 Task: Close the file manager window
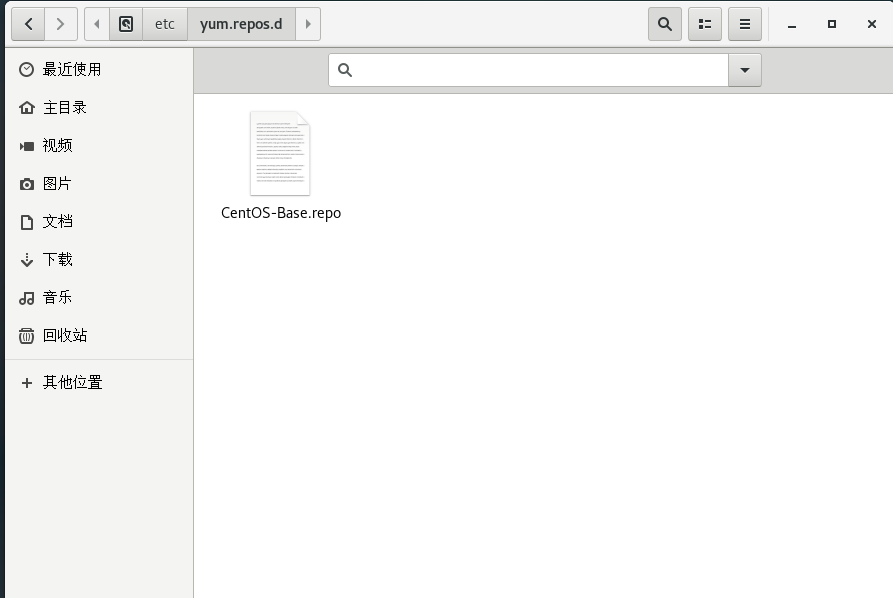click(x=871, y=24)
